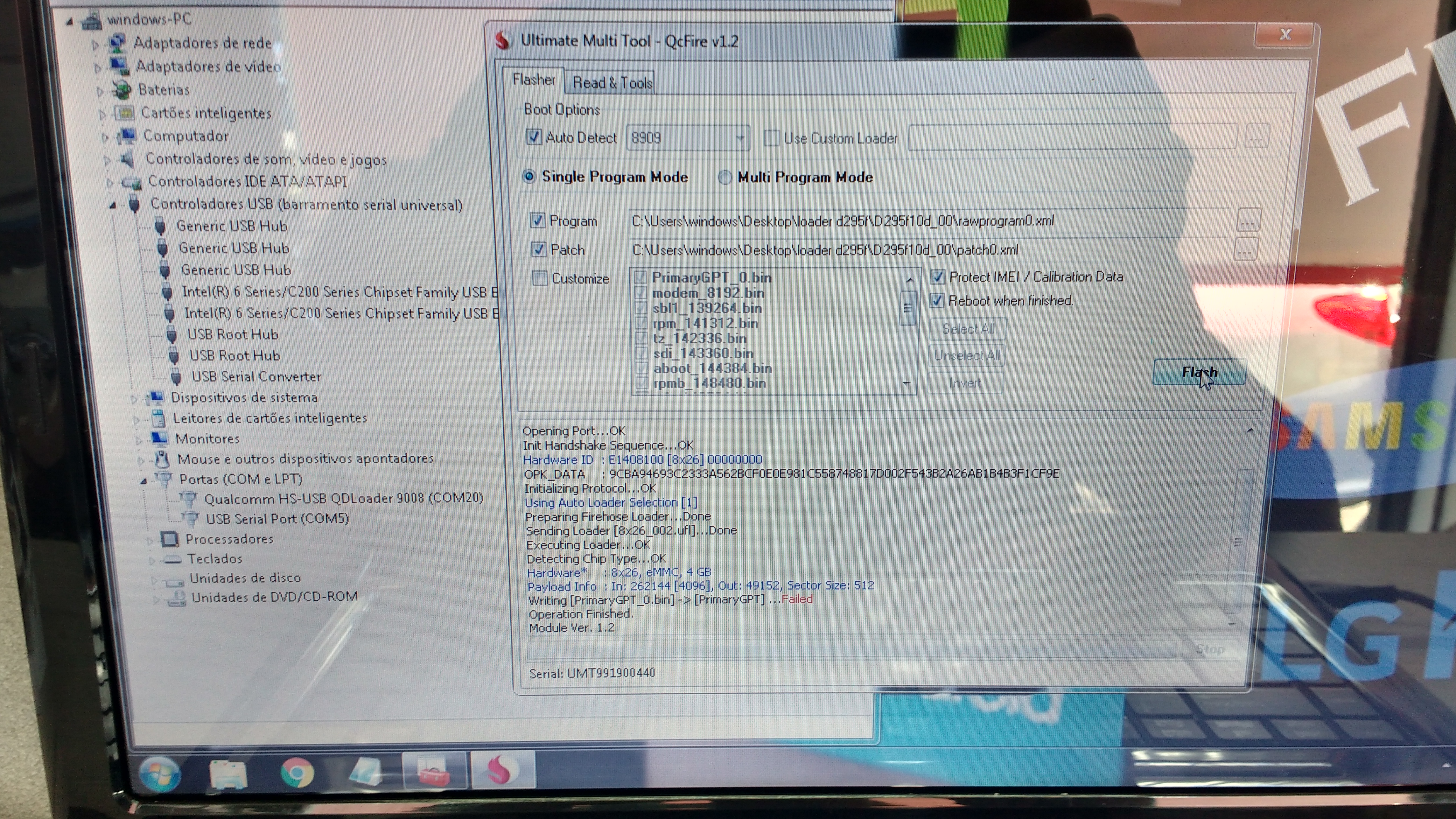The image size is (1456, 819).
Task: Click the DVD/CD-ROM drives icon
Action: click(x=177, y=598)
